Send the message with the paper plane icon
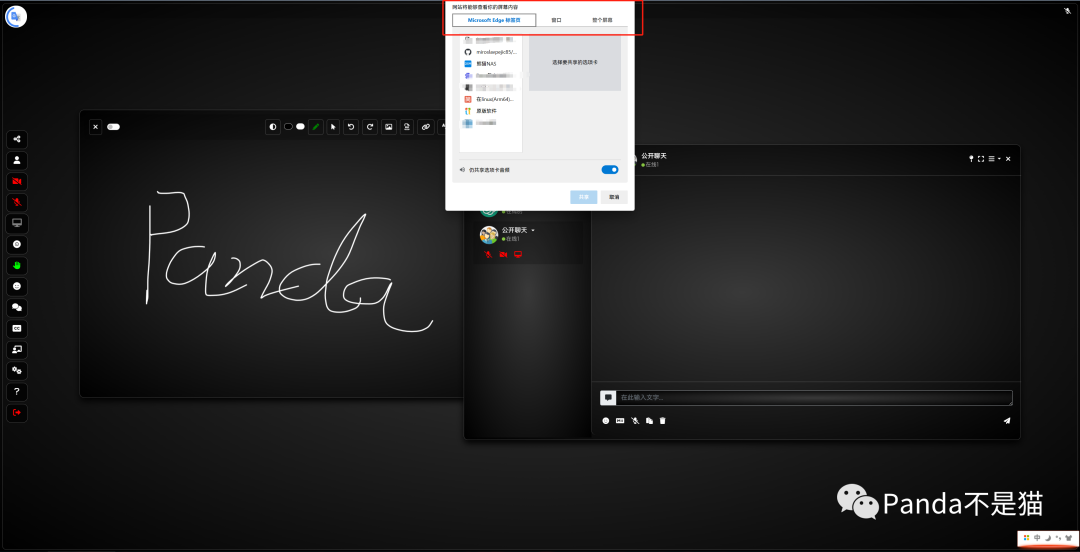 (1007, 420)
